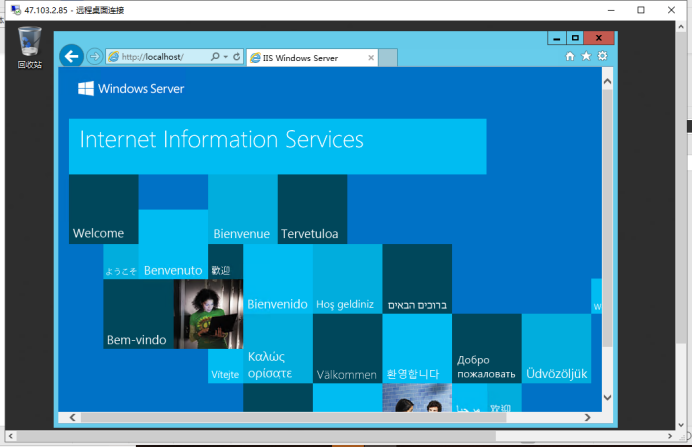This screenshot has height=447, width=692.
Task: Click the Home icon in Internet Explorer
Action: click(570, 56)
